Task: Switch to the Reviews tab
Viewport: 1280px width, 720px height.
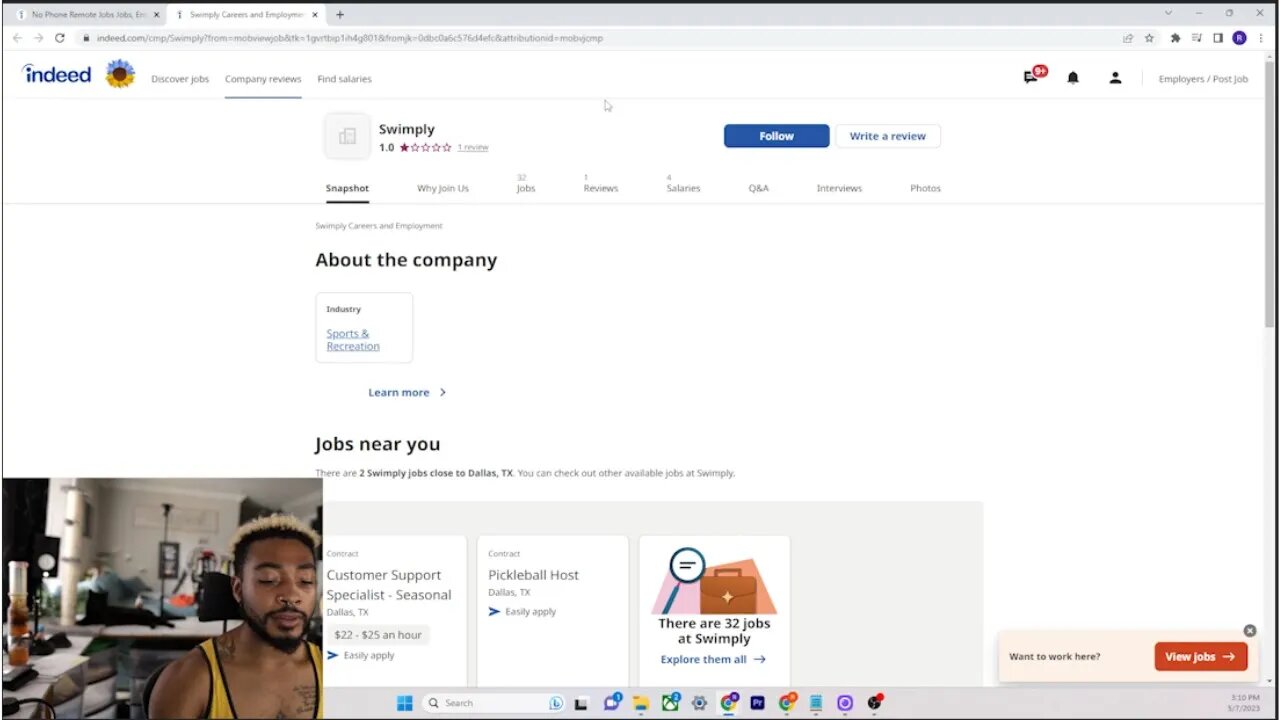Action: pyautogui.click(x=601, y=184)
